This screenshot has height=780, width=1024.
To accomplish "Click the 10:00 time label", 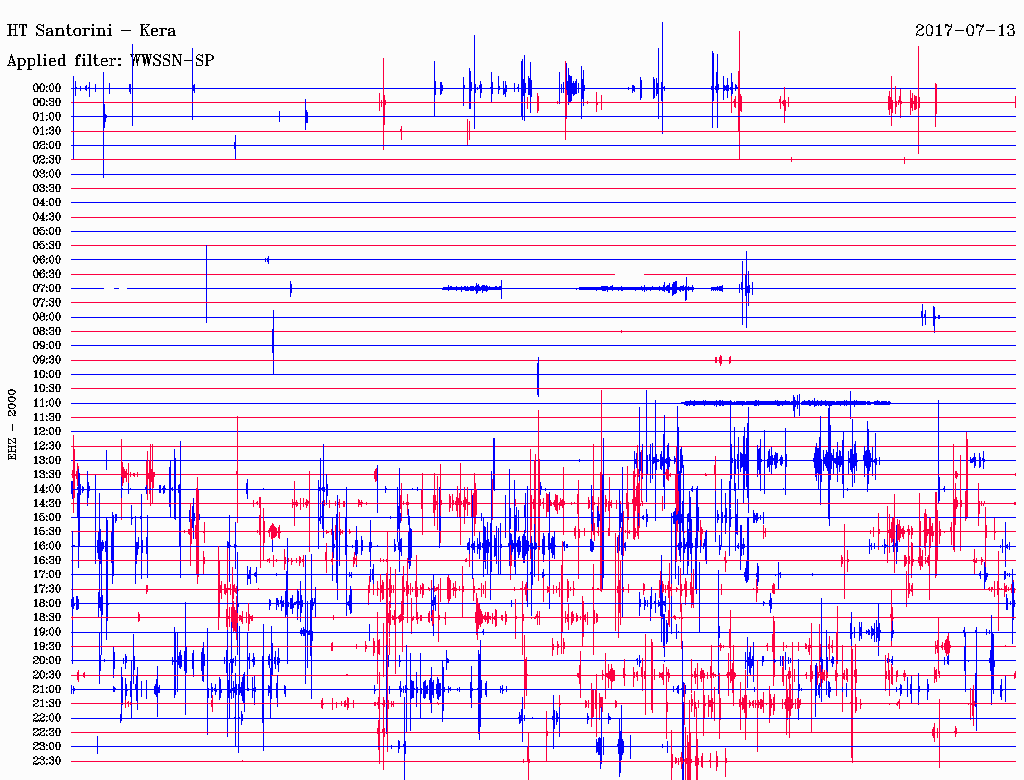I will (x=46, y=374).
